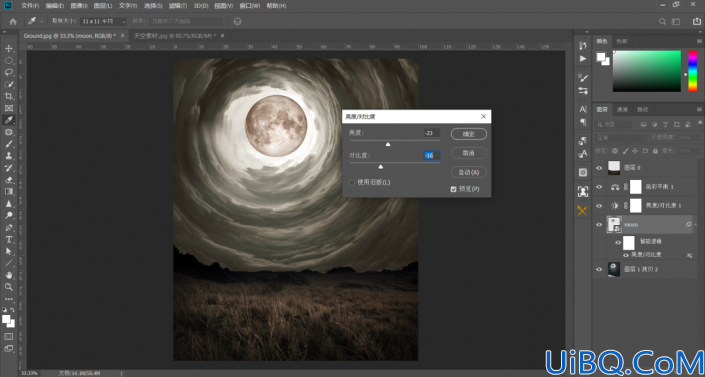705x377 pixels.
Task: Open the 滤镜(T) menu
Action: point(178,6)
